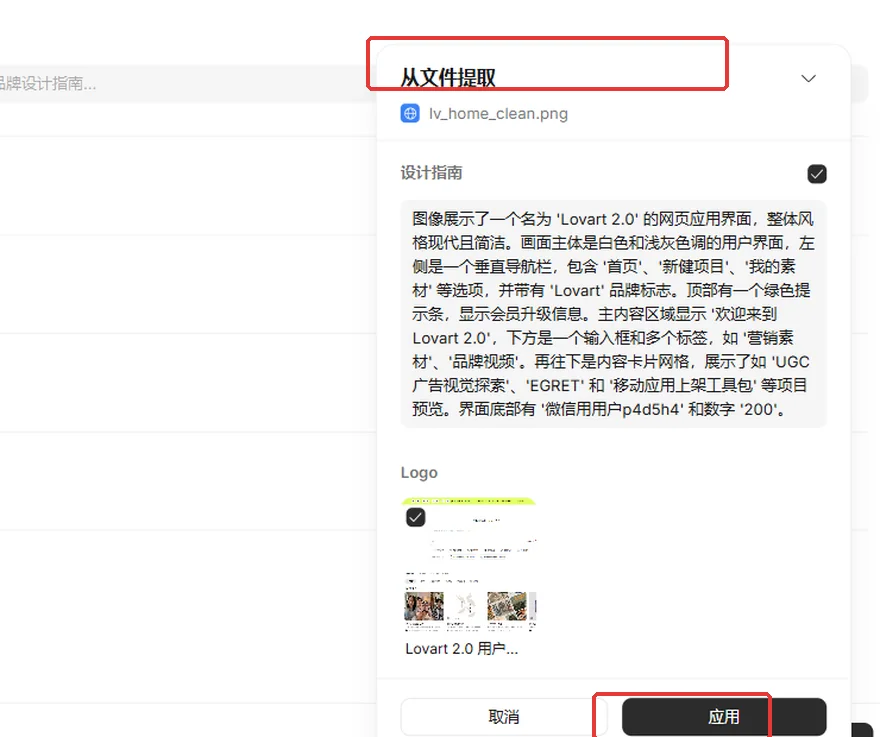The height and width of the screenshot is (737, 880).
Task: Click the 设计指南 section label
Action: pos(432,173)
